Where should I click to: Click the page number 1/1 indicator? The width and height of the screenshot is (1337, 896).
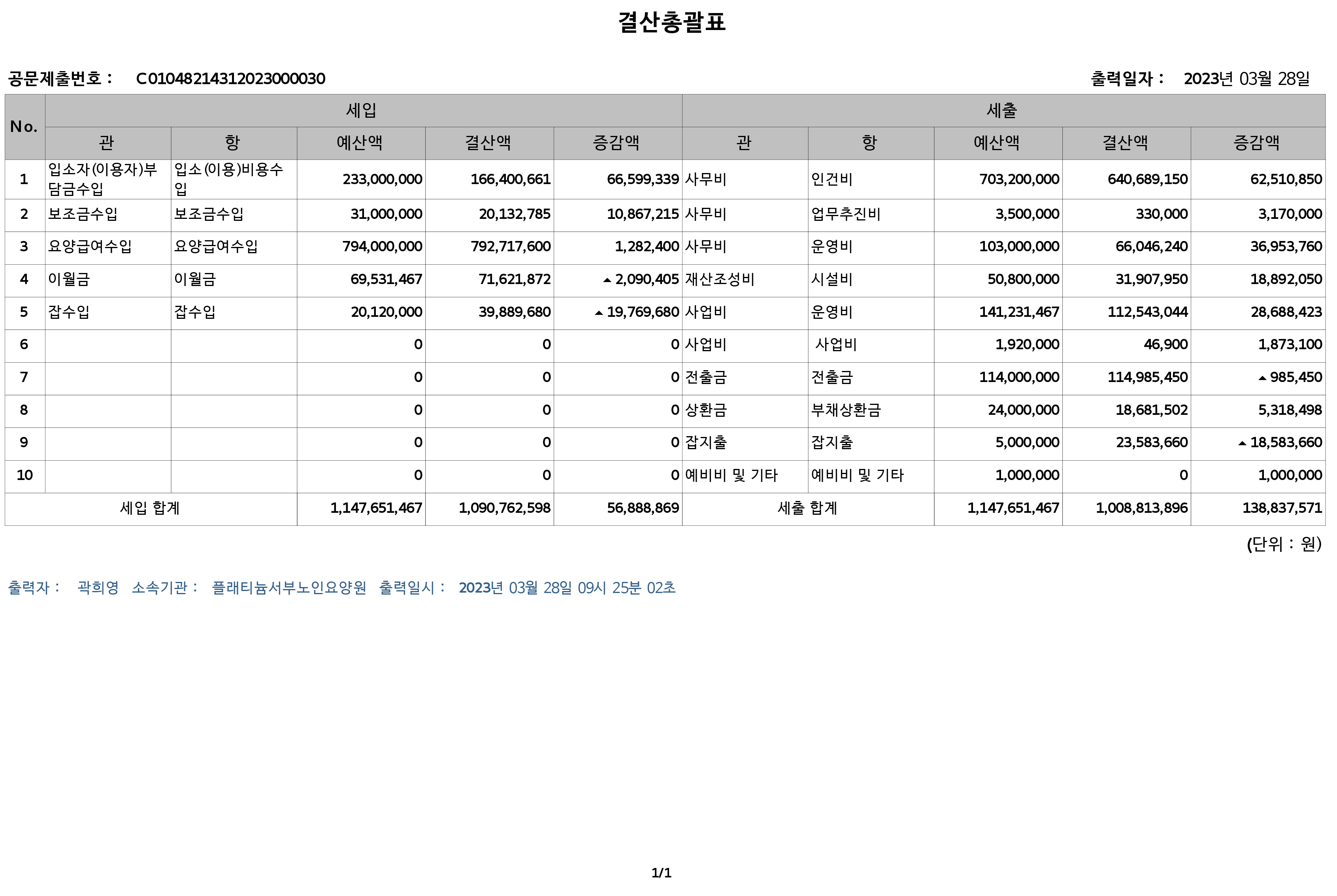click(x=661, y=873)
